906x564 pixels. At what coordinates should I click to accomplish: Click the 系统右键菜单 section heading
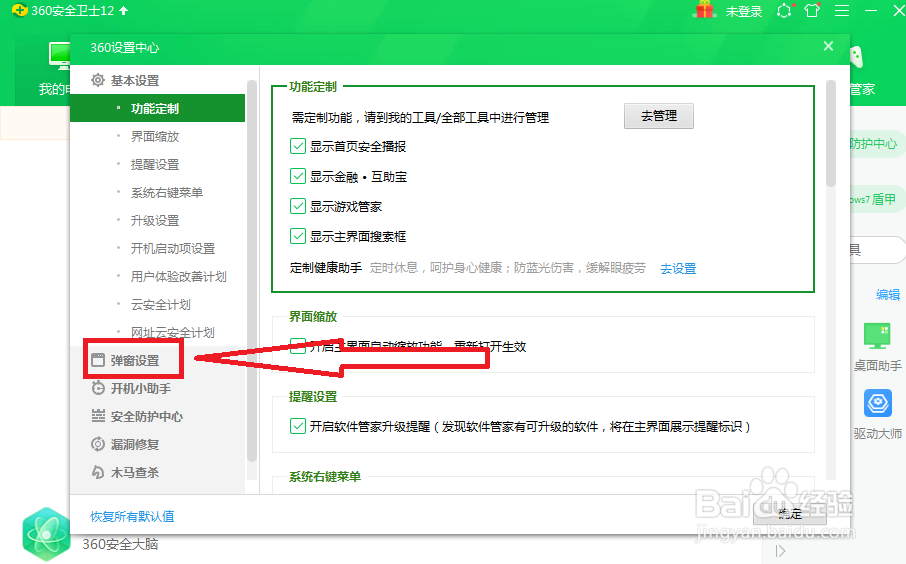coord(325,477)
